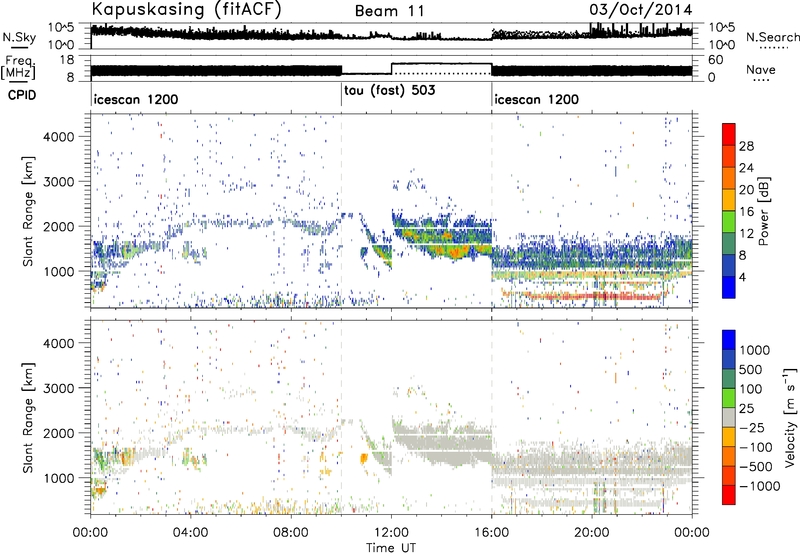Click the "icescan 1200" label starting at 16:00
Image resolution: width=800 pixels, height=554 pixels.
(537, 99)
